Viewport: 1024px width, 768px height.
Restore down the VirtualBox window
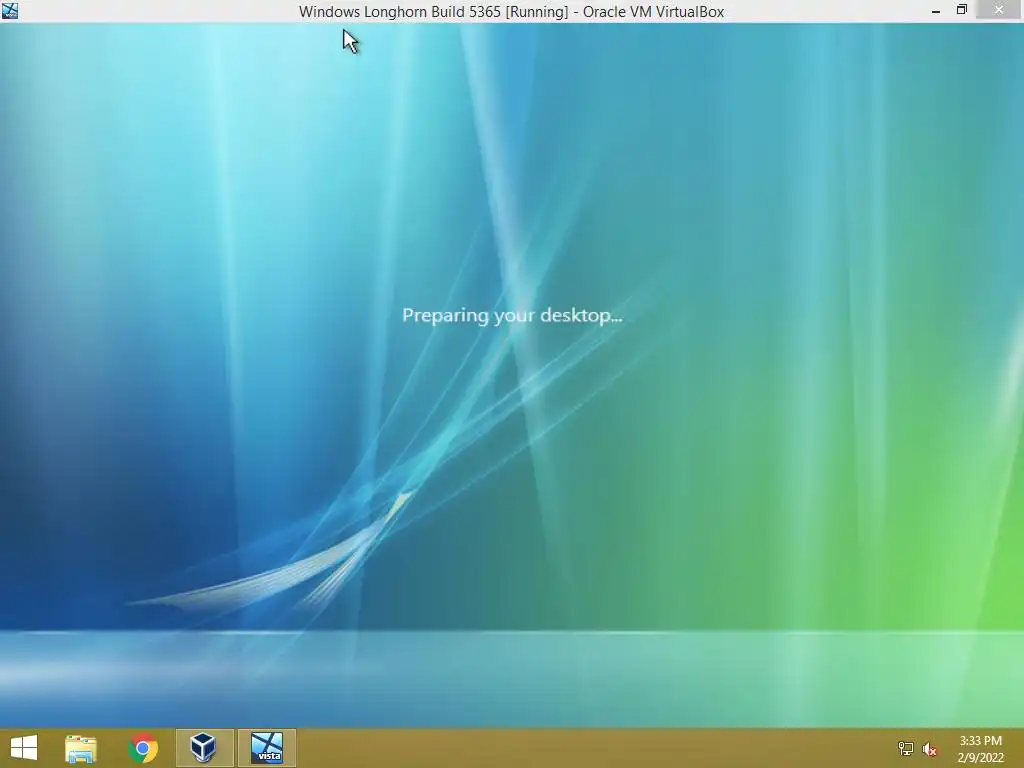click(x=961, y=10)
